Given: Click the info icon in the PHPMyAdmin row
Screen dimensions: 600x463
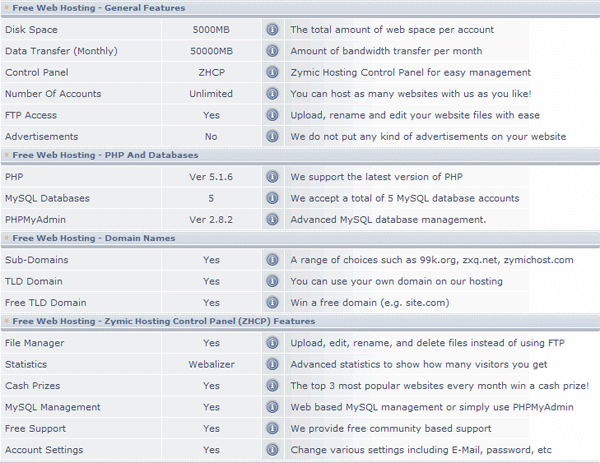Looking at the screenshot, I should pos(272,220).
